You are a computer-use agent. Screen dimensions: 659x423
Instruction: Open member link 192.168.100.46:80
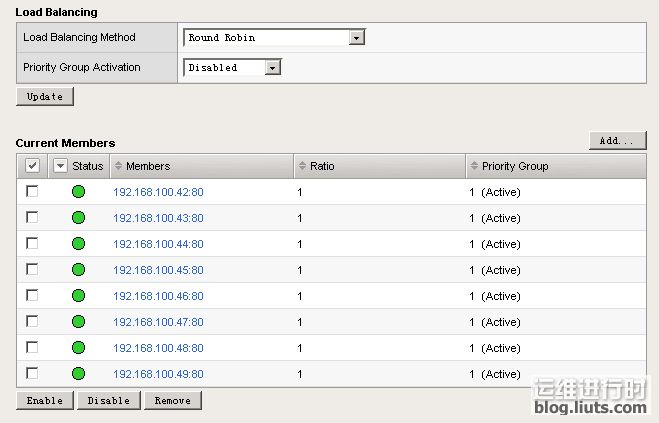tap(158, 296)
